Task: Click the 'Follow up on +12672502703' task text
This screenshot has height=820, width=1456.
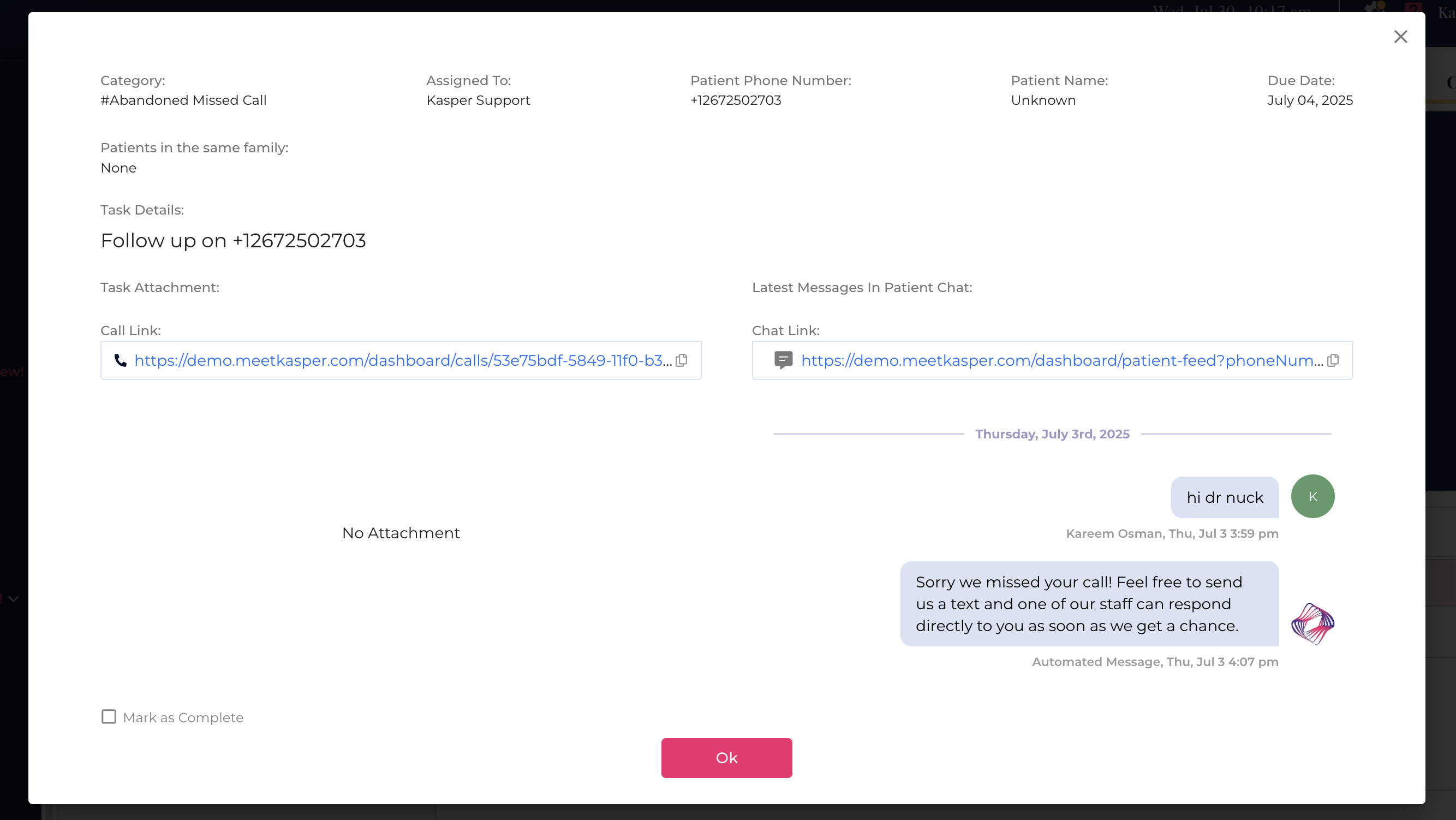Action: [x=233, y=240]
